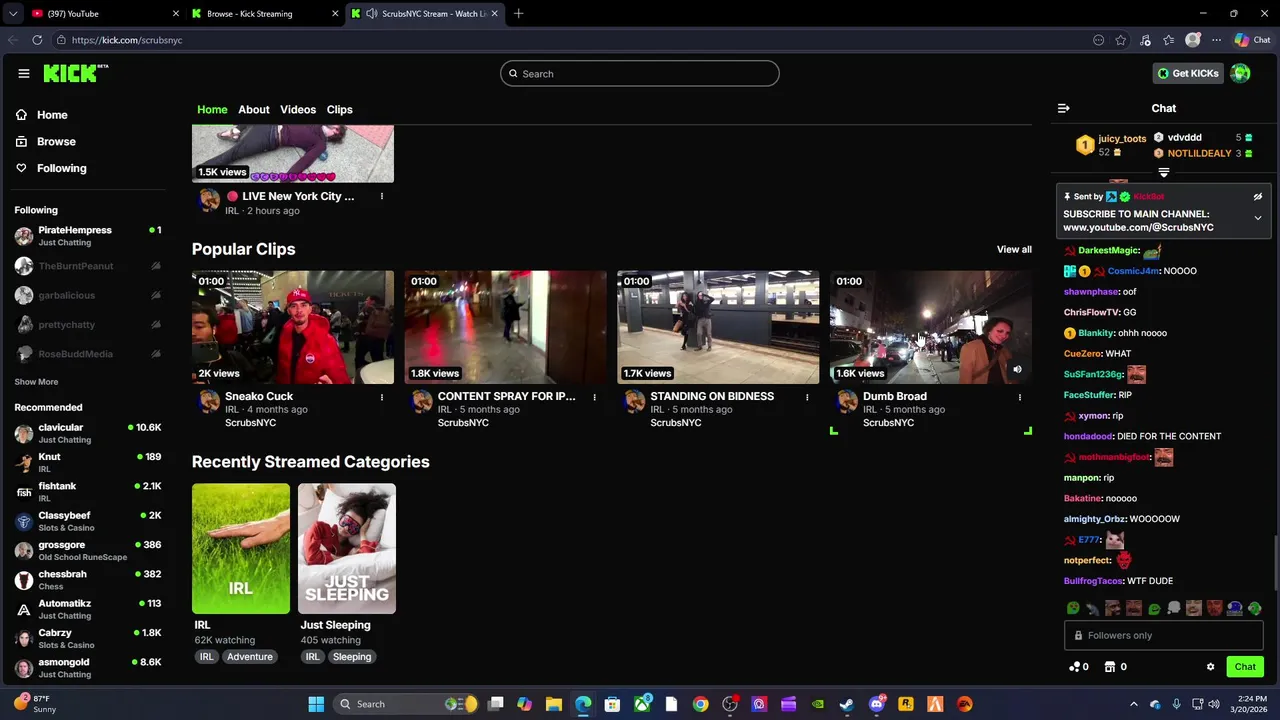Image resolution: width=1280 pixels, height=720 pixels.
Task: Hide the pinned KickBot message
Action: (1258, 197)
